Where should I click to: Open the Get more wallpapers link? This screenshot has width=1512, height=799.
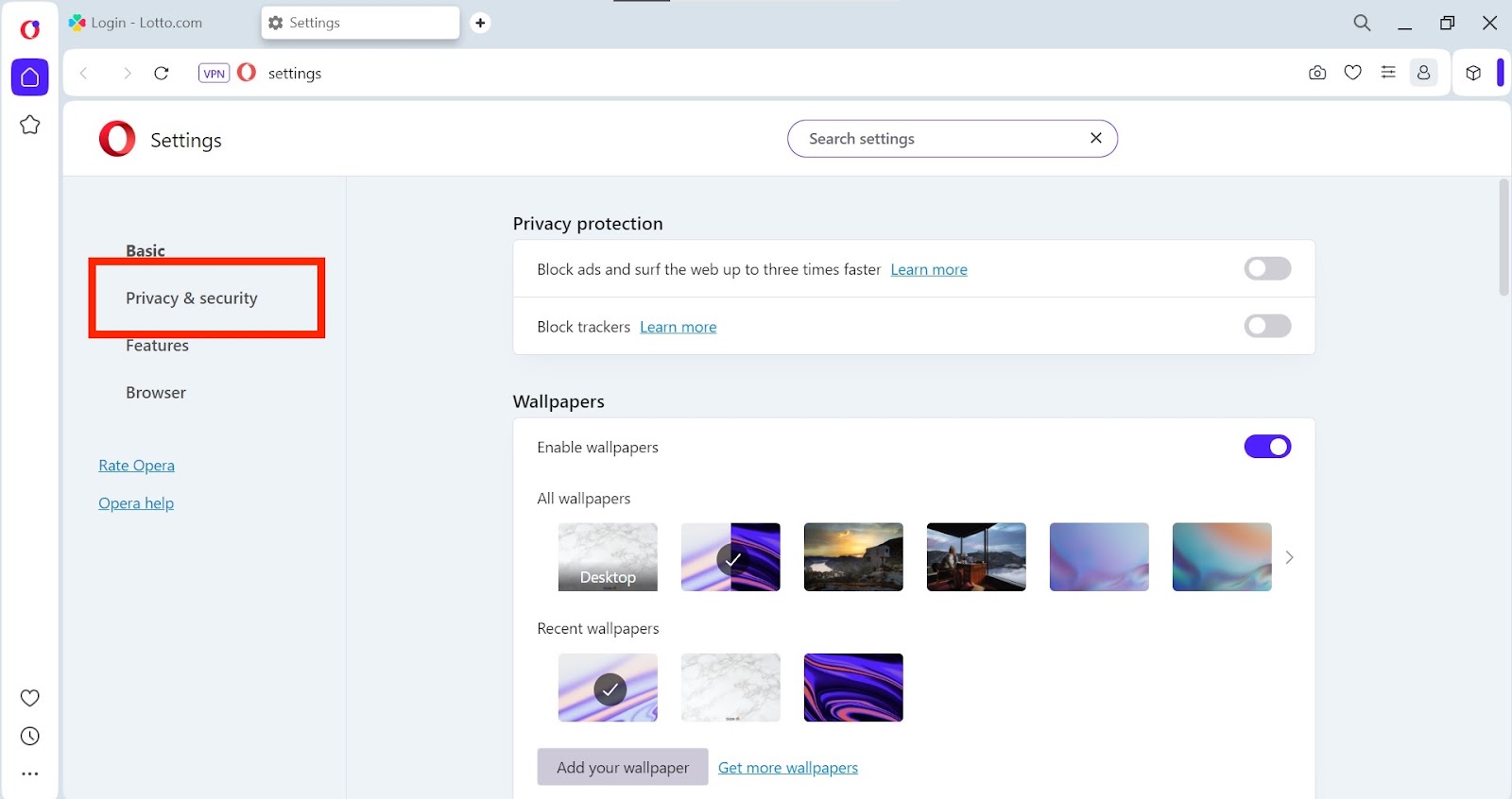pos(788,768)
